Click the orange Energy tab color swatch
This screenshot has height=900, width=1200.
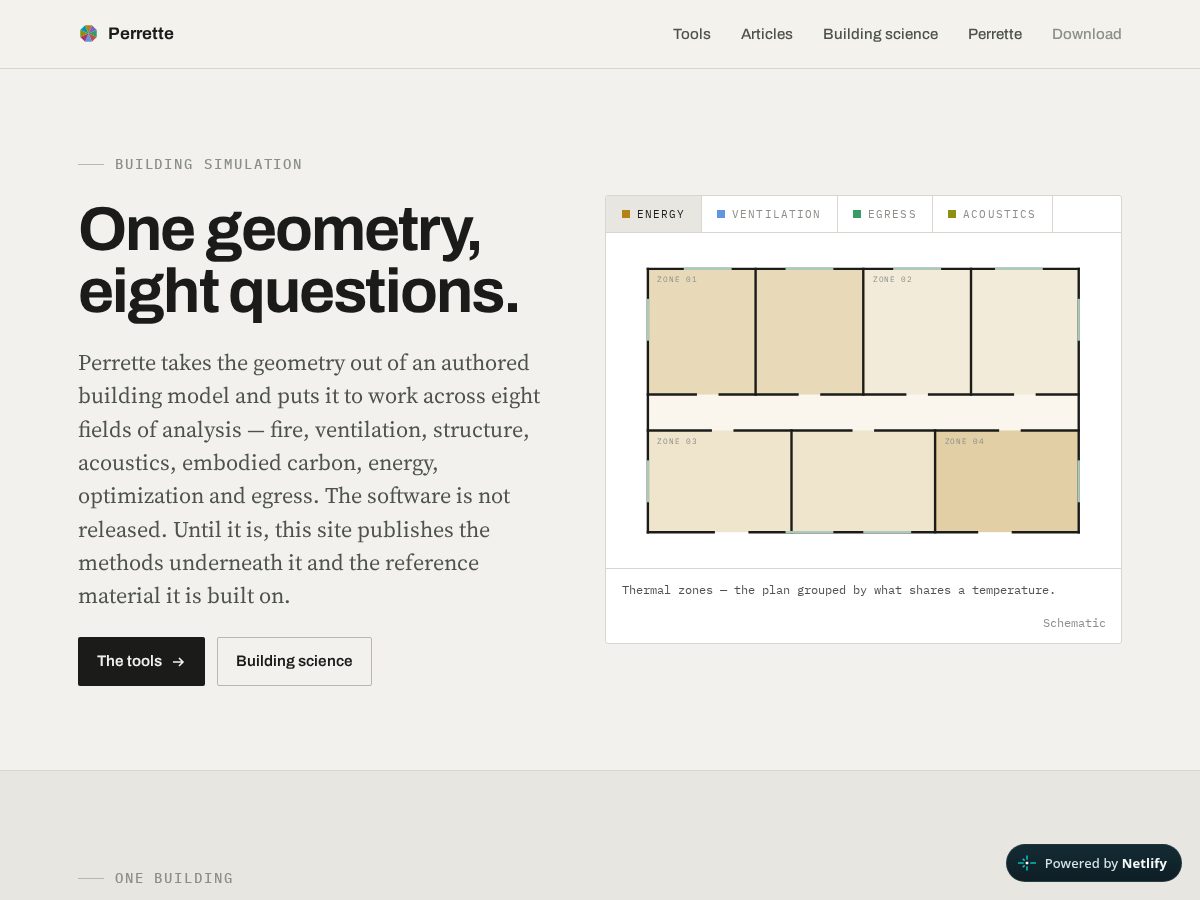point(626,214)
